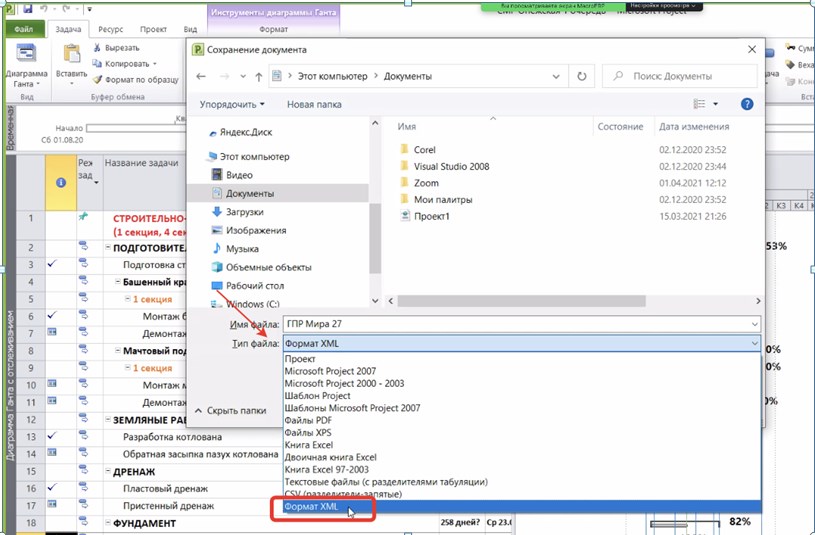Click the Новая папка button

(x=314, y=104)
